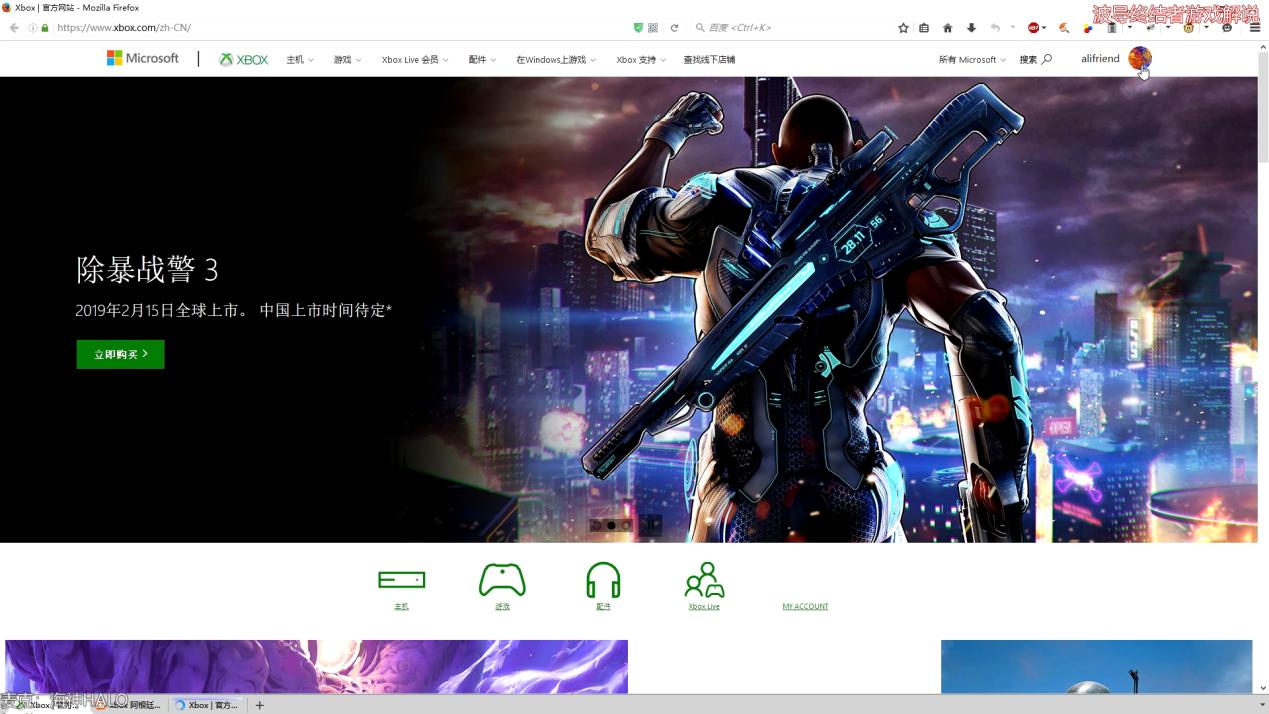Screen dimensions: 1269x714
Task: Click the XBOX logo in the navbar
Action: click(x=242, y=59)
